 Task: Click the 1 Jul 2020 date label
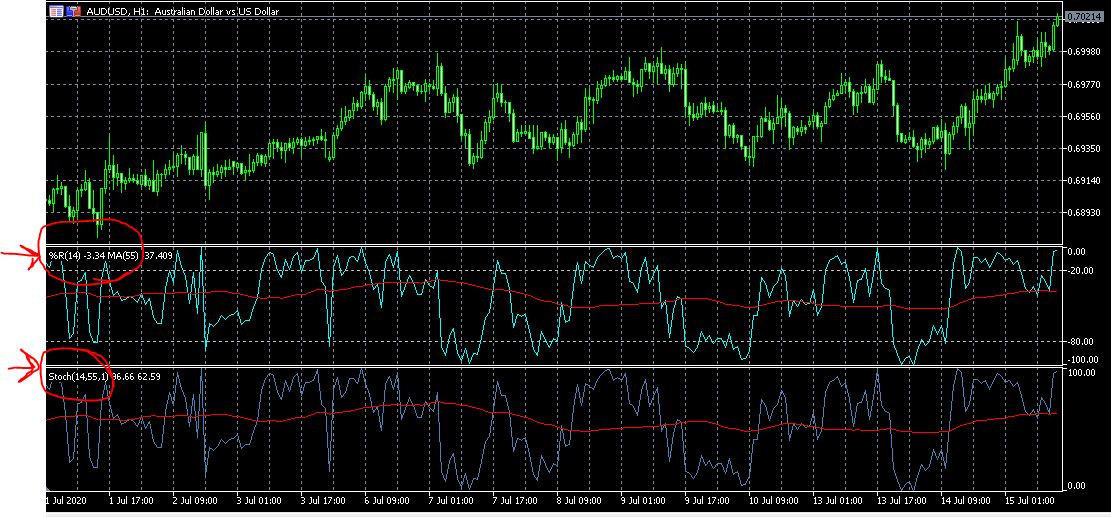point(67,501)
